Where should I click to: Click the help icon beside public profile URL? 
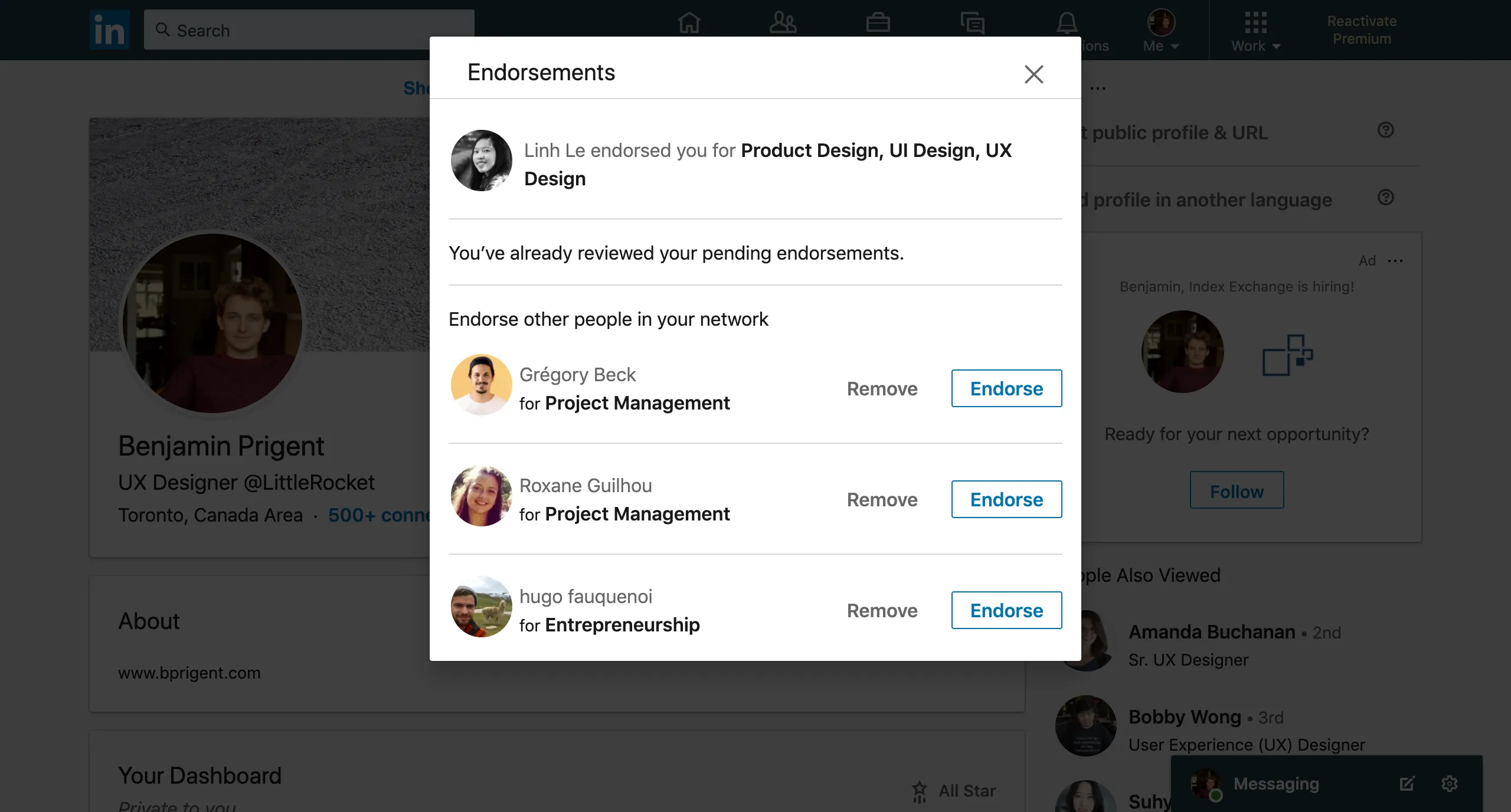(x=1386, y=131)
